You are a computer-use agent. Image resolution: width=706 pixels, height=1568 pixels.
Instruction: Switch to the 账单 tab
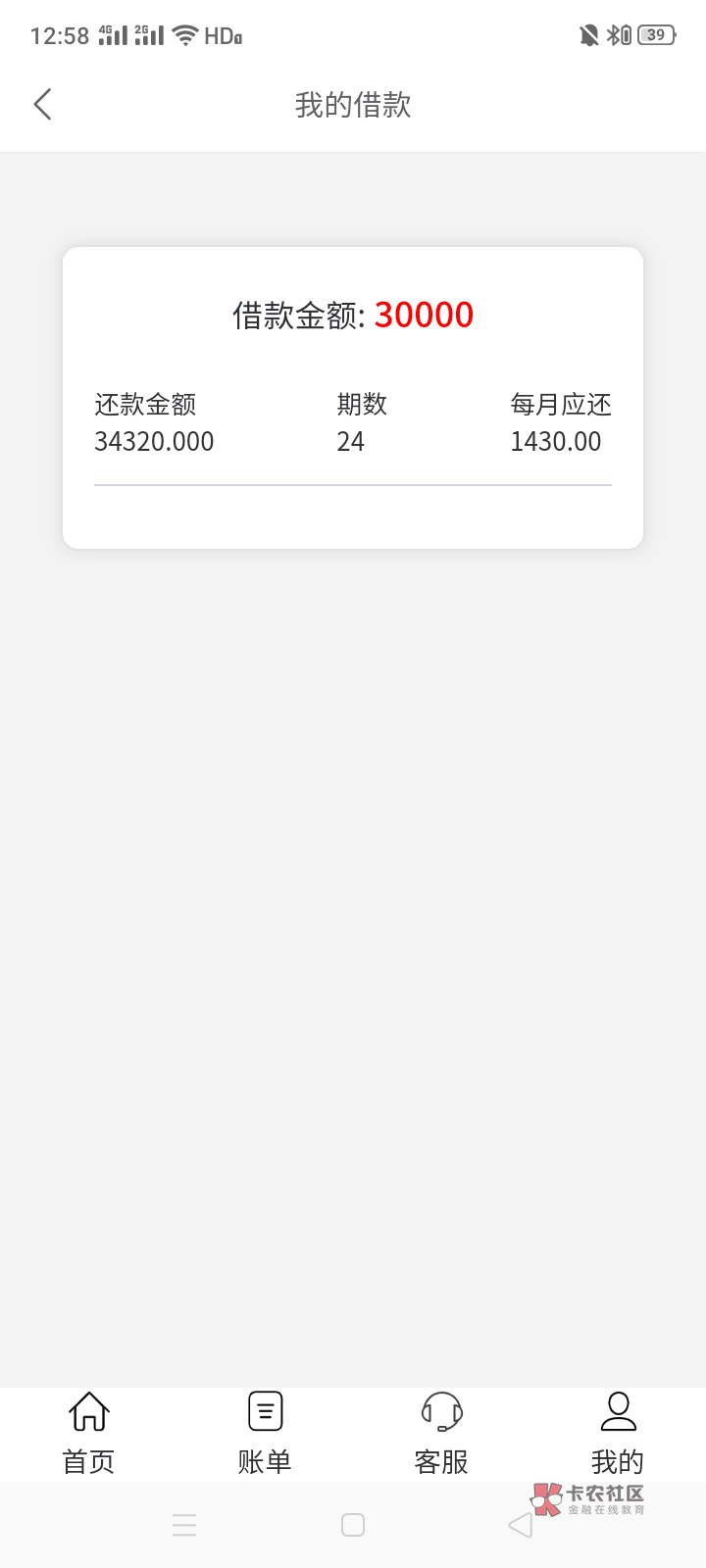(265, 1461)
